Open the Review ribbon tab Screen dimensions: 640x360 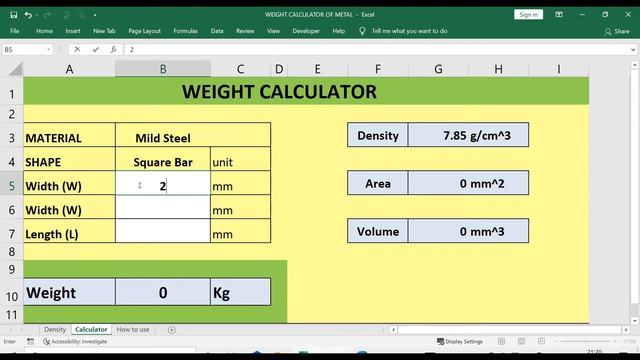[x=245, y=31]
